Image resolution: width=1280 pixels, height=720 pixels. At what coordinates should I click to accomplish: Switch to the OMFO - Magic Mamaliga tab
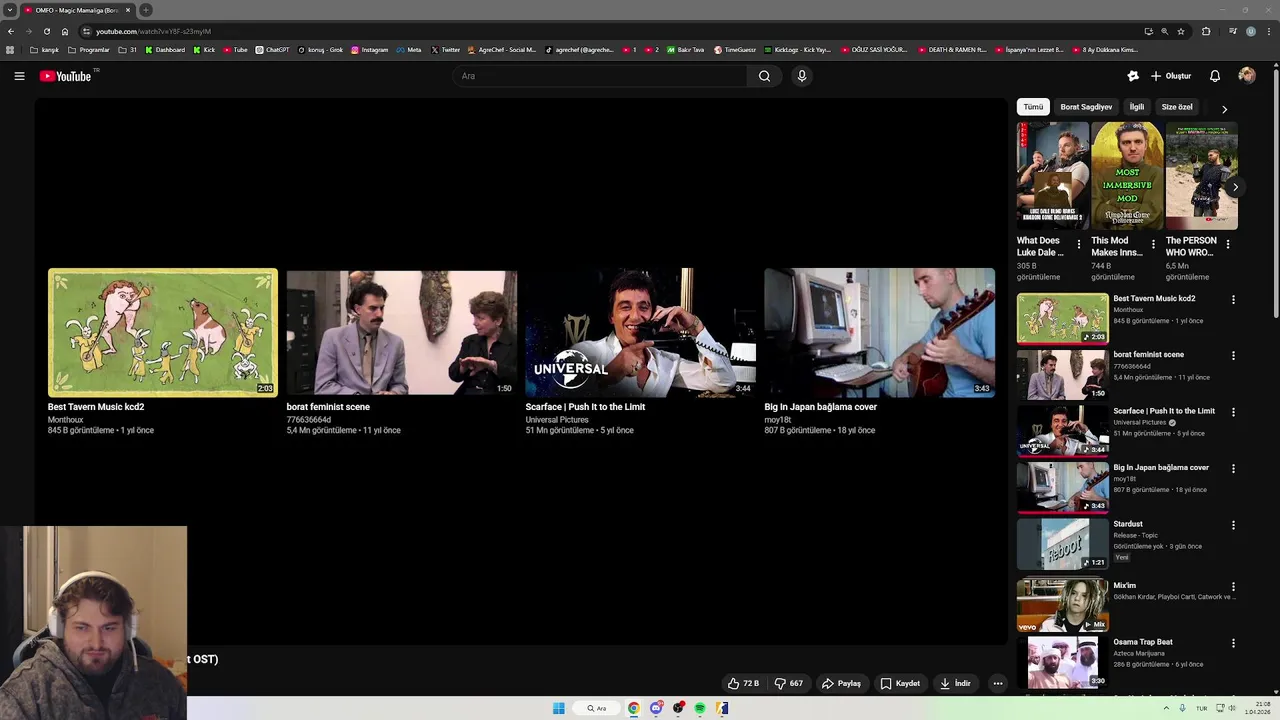coord(76,10)
